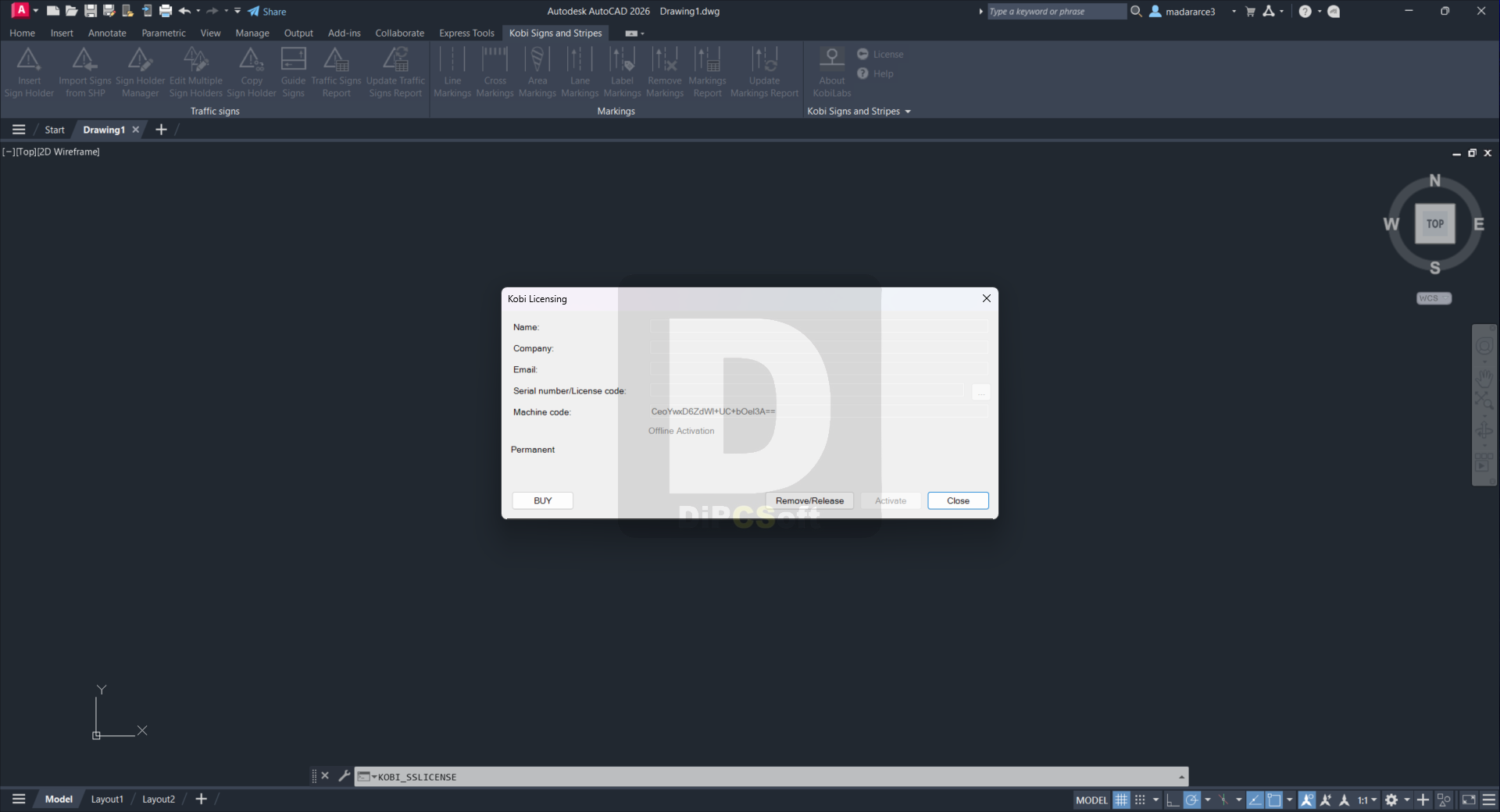The height and width of the screenshot is (812, 1500).
Task: Switch to the Home ribbon tab
Action: pos(22,33)
